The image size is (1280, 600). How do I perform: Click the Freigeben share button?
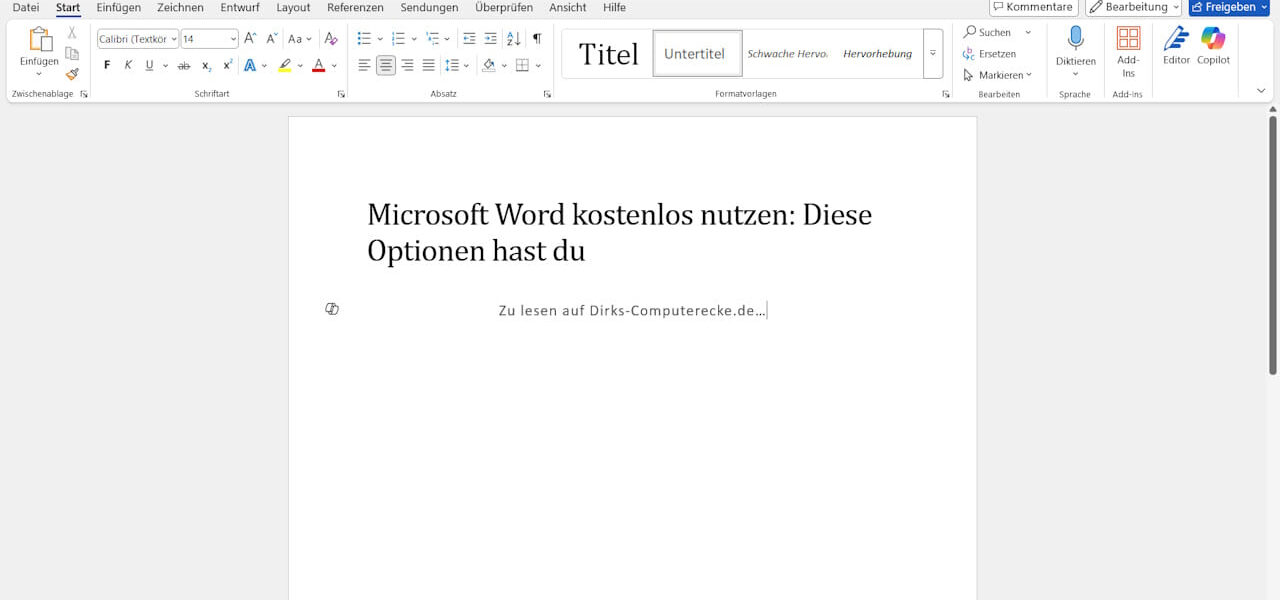pyautogui.click(x=1229, y=7)
